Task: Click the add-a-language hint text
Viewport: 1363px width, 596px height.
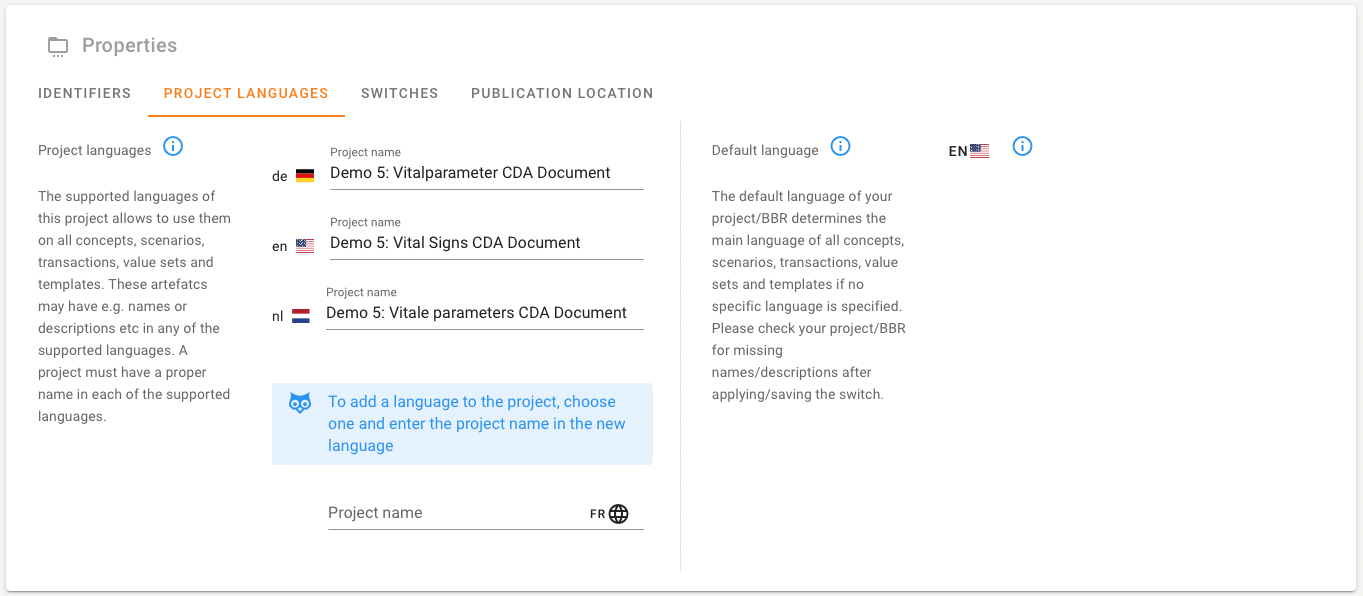Action: [477, 424]
